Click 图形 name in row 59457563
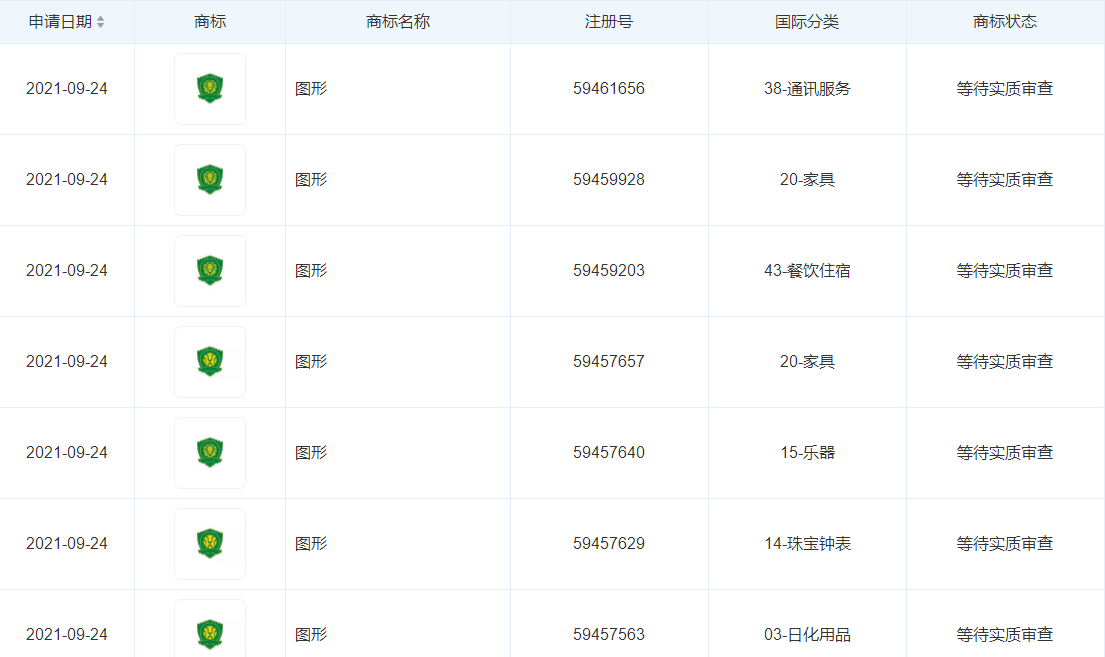Image resolution: width=1105 pixels, height=657 pixels. tap(311, 634)
